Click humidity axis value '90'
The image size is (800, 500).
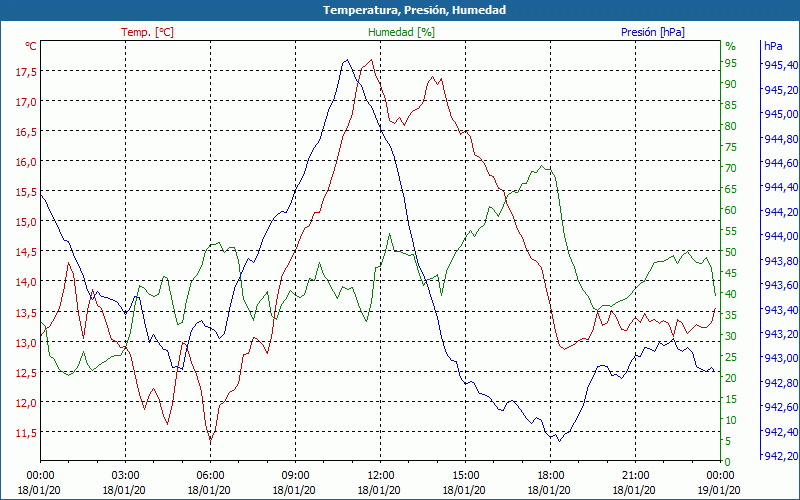tap(731, 84)
